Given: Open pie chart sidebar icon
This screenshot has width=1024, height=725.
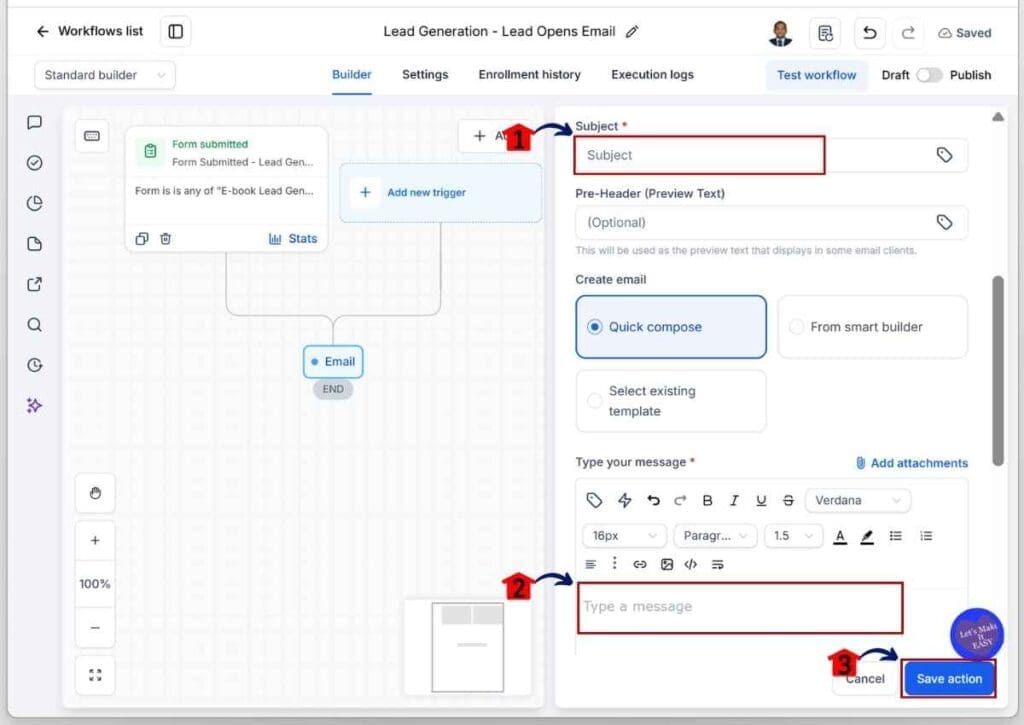Looking at the screenshot, I should coord(35,203).
